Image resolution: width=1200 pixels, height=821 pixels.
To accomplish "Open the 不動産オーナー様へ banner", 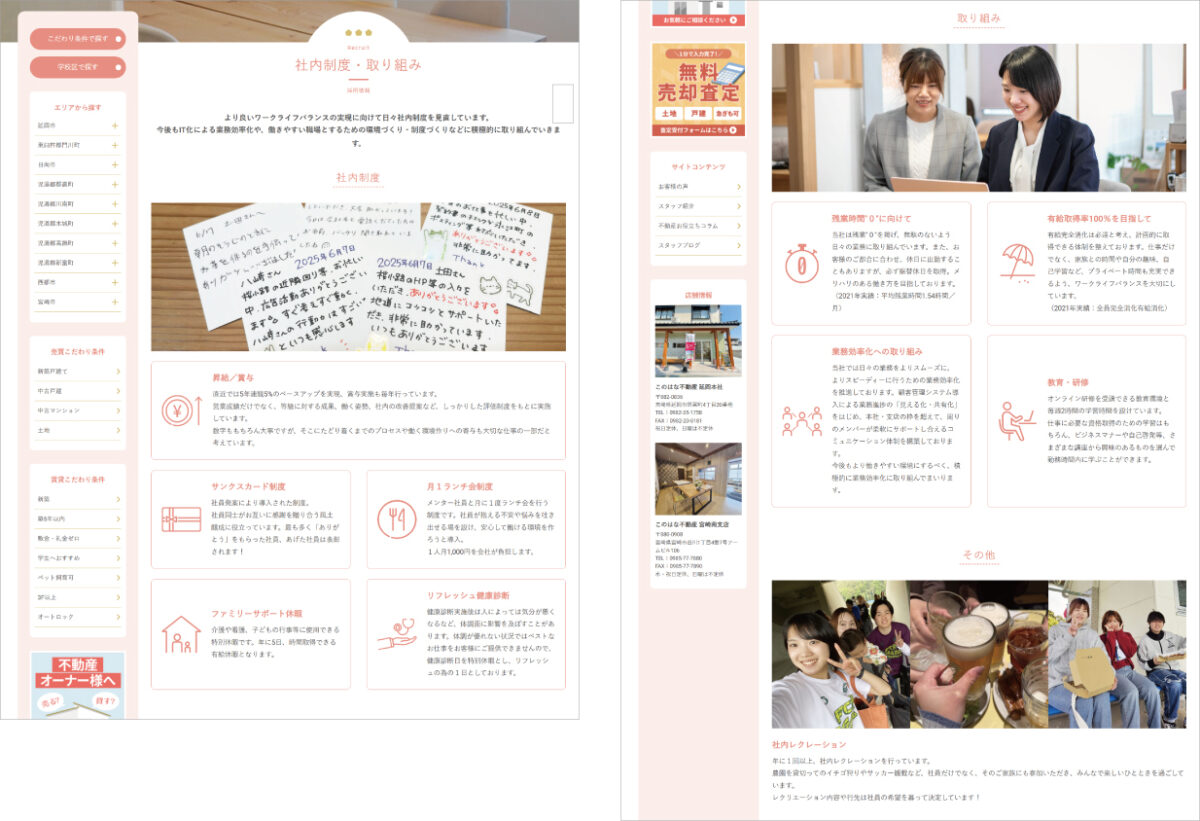I will point(77,685).
